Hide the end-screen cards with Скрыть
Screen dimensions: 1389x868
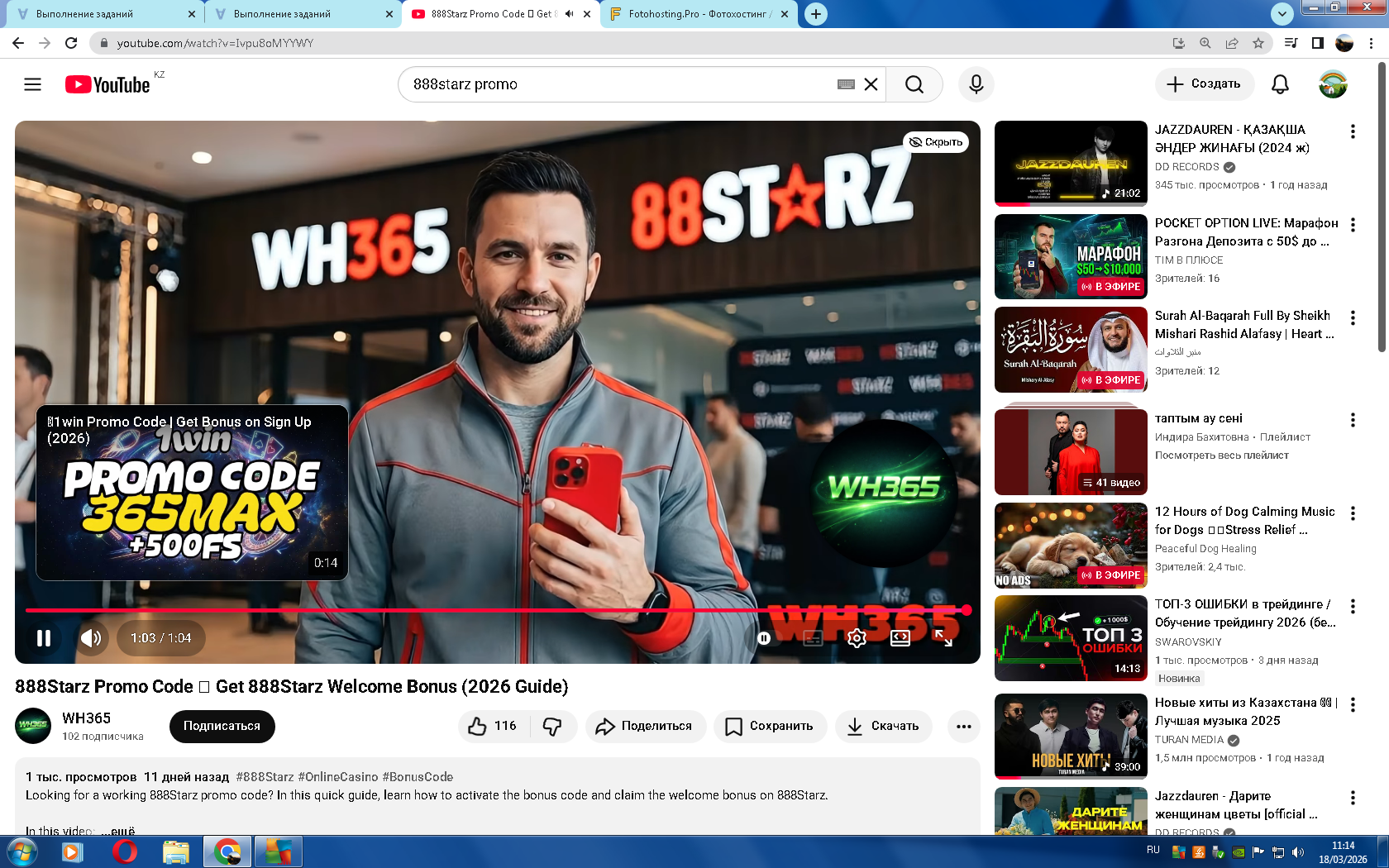(x=936, y=142)
